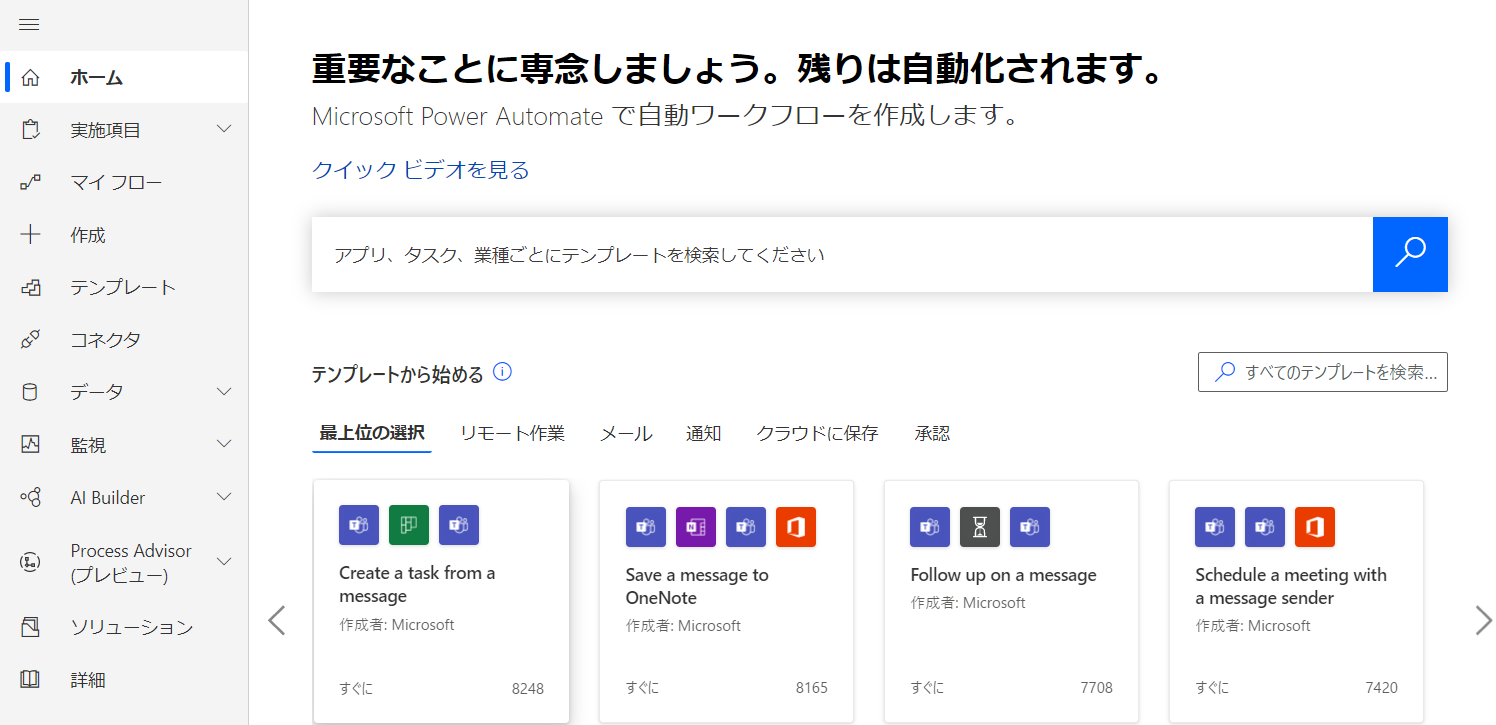Click the 8248 usage count
The height and width of the screenshot is (725, 1496).
point(527,688)
